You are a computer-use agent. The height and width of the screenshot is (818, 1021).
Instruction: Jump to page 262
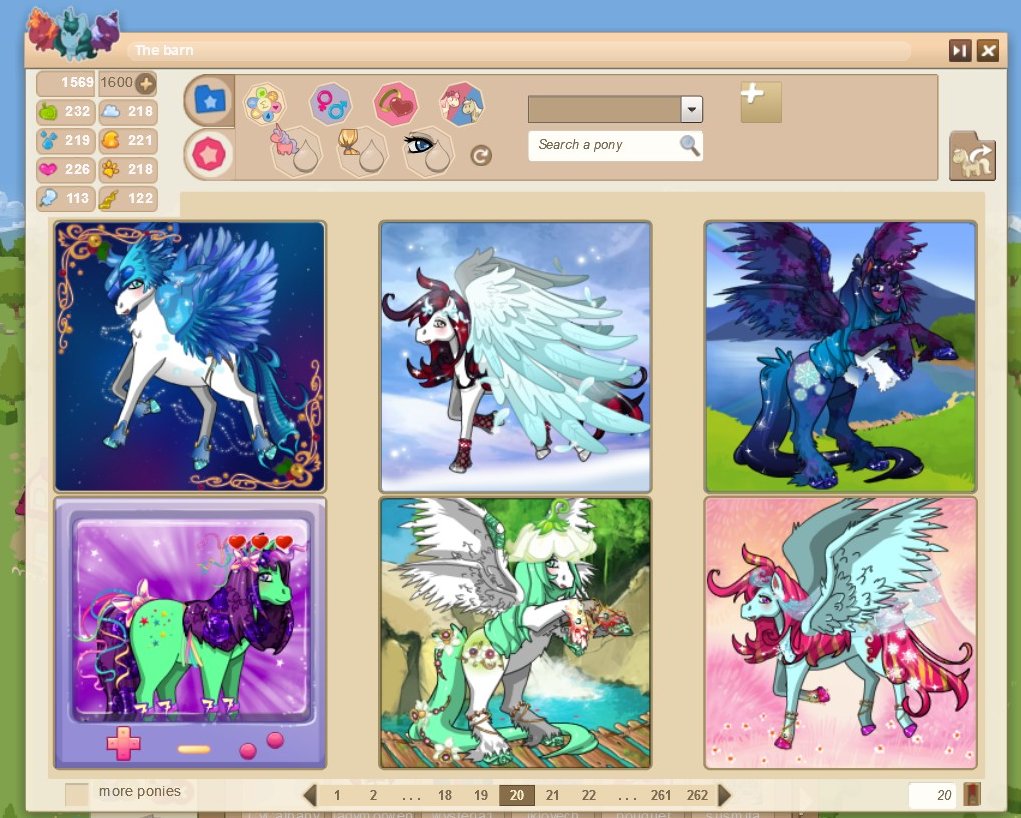coord(697,796)
